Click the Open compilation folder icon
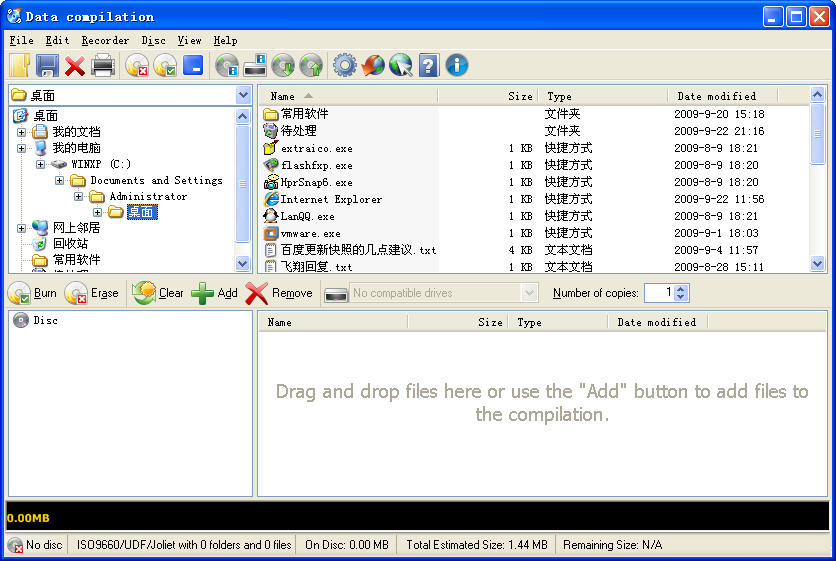 tap(20, 66)
